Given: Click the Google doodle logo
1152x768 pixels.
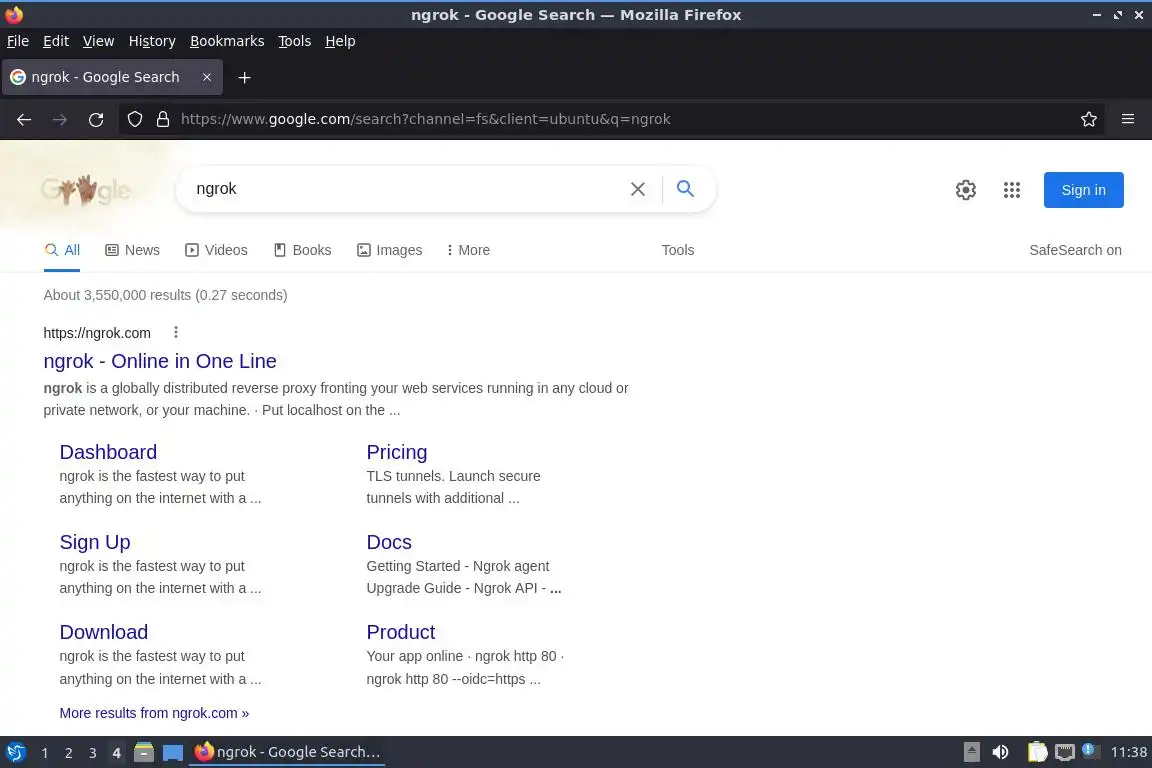Looking at the screenshot, I should click(86, 190).
